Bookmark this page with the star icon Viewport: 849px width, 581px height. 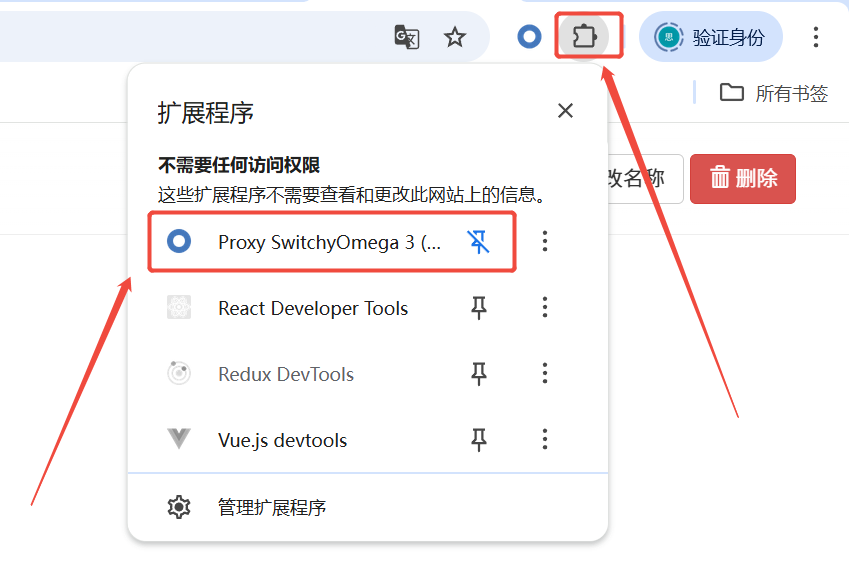(x=455, y=37)
